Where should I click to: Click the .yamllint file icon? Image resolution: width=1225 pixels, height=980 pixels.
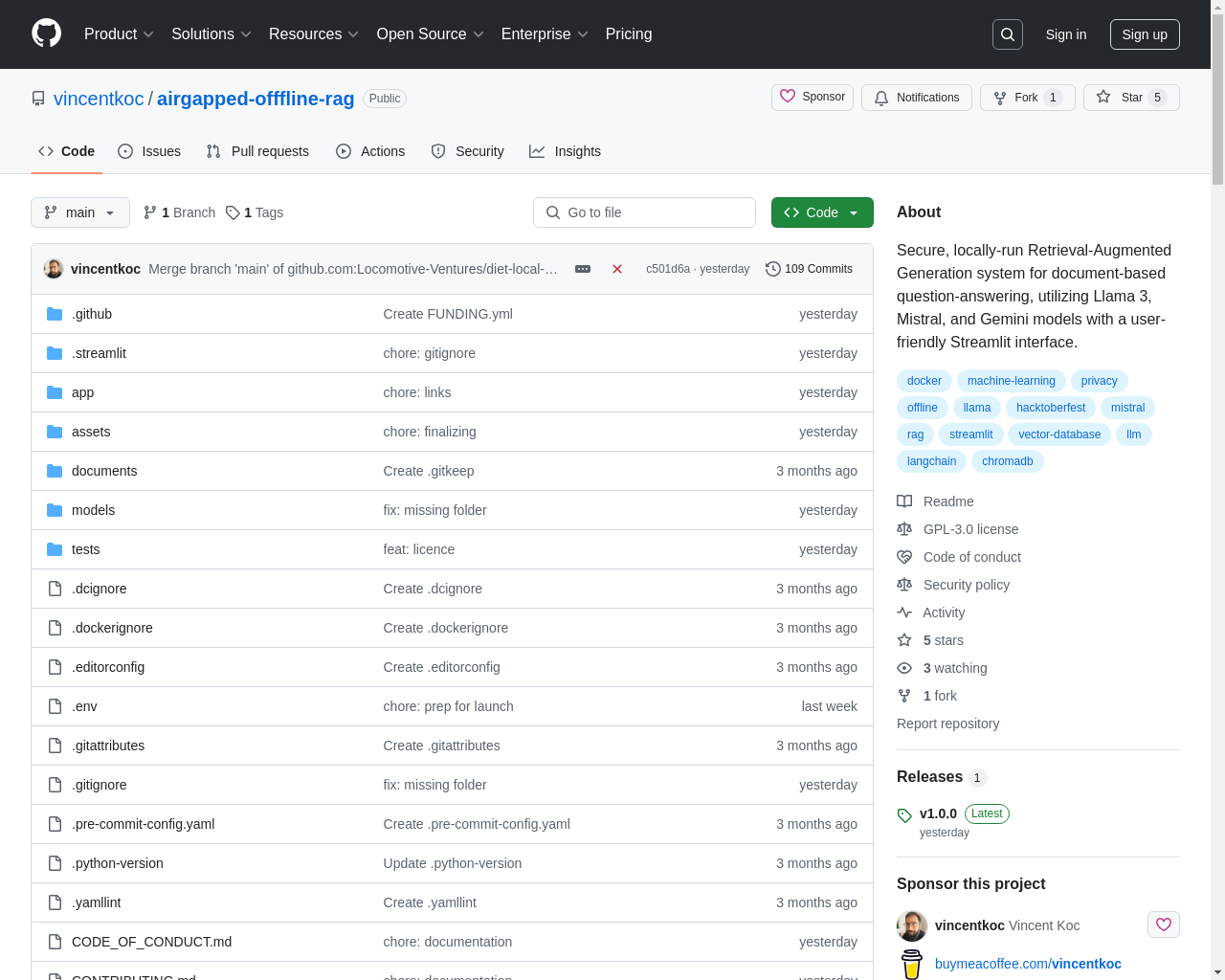coord(55,902)
